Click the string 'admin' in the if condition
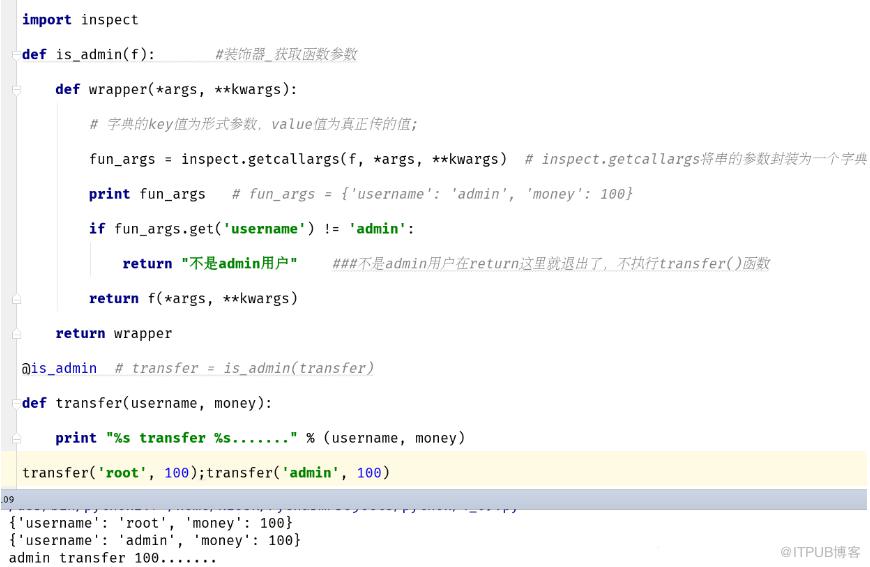Viewport: 870px width, 567px height. [x=377, y=229]
